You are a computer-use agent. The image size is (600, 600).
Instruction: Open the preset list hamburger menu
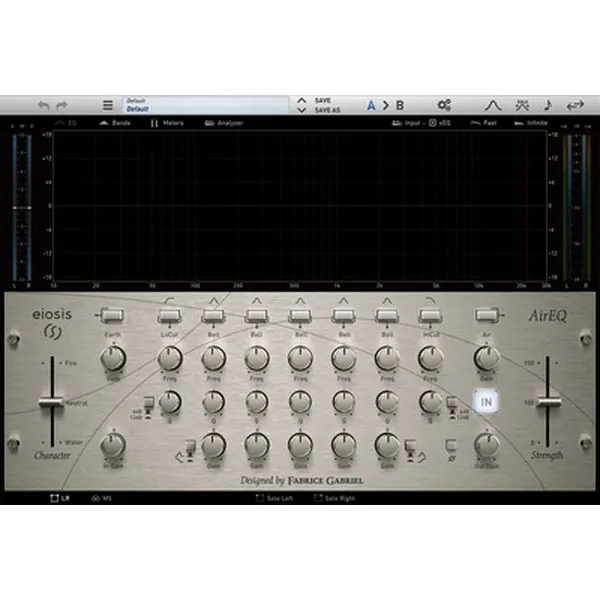tap(108, 105)
